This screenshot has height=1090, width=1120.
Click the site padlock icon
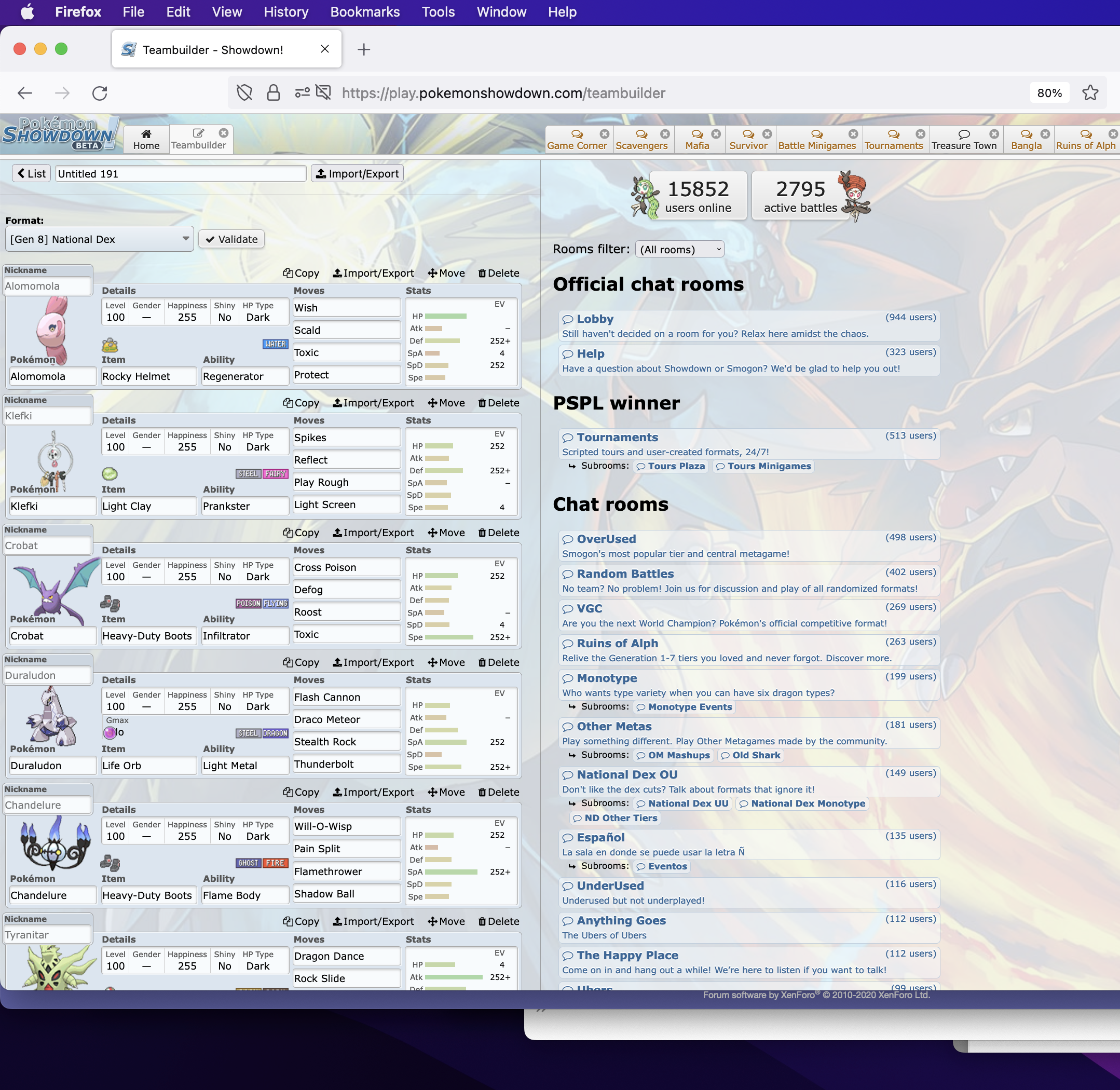[x=274, y=93]
